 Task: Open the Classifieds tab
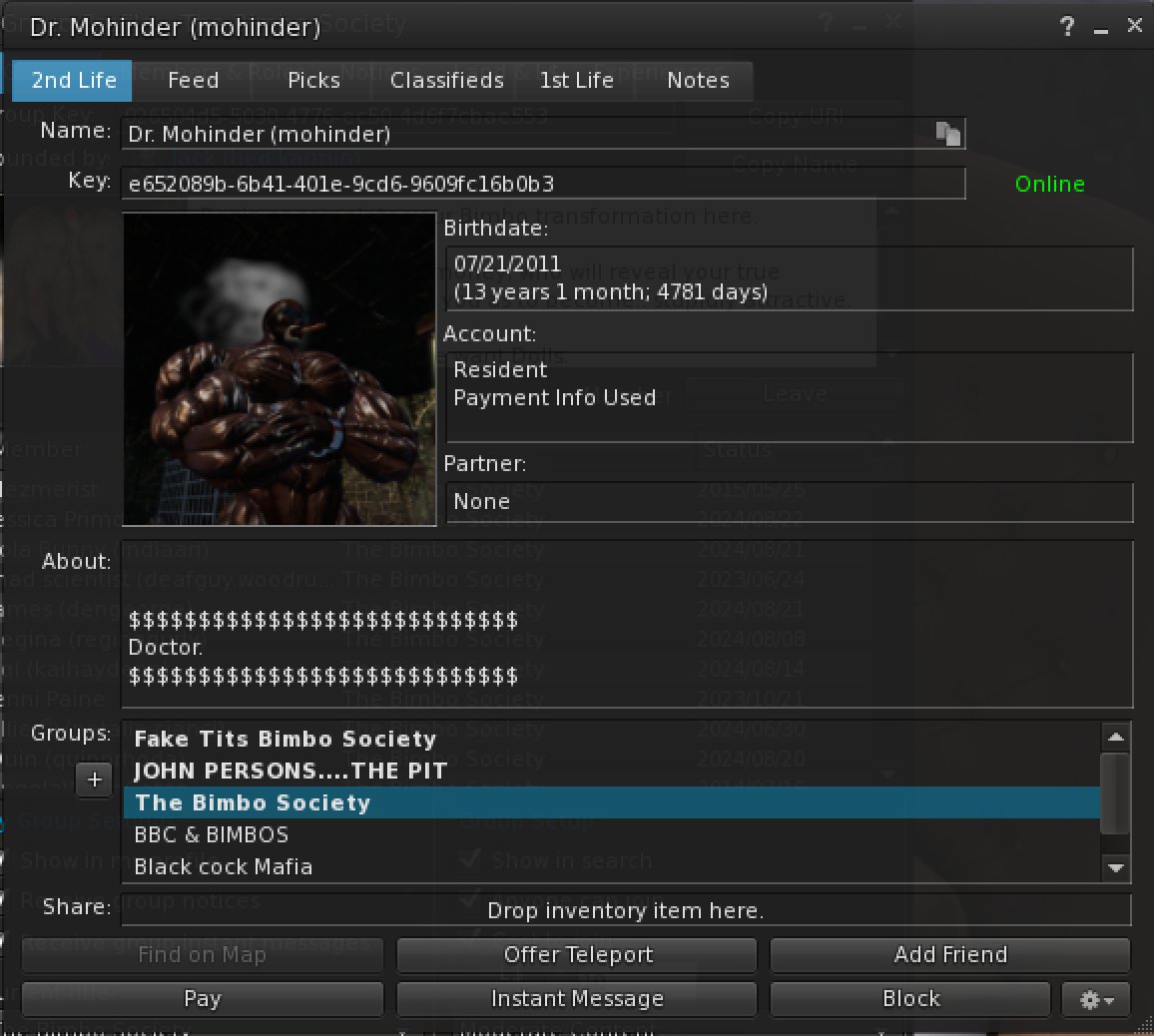[447, 80]
